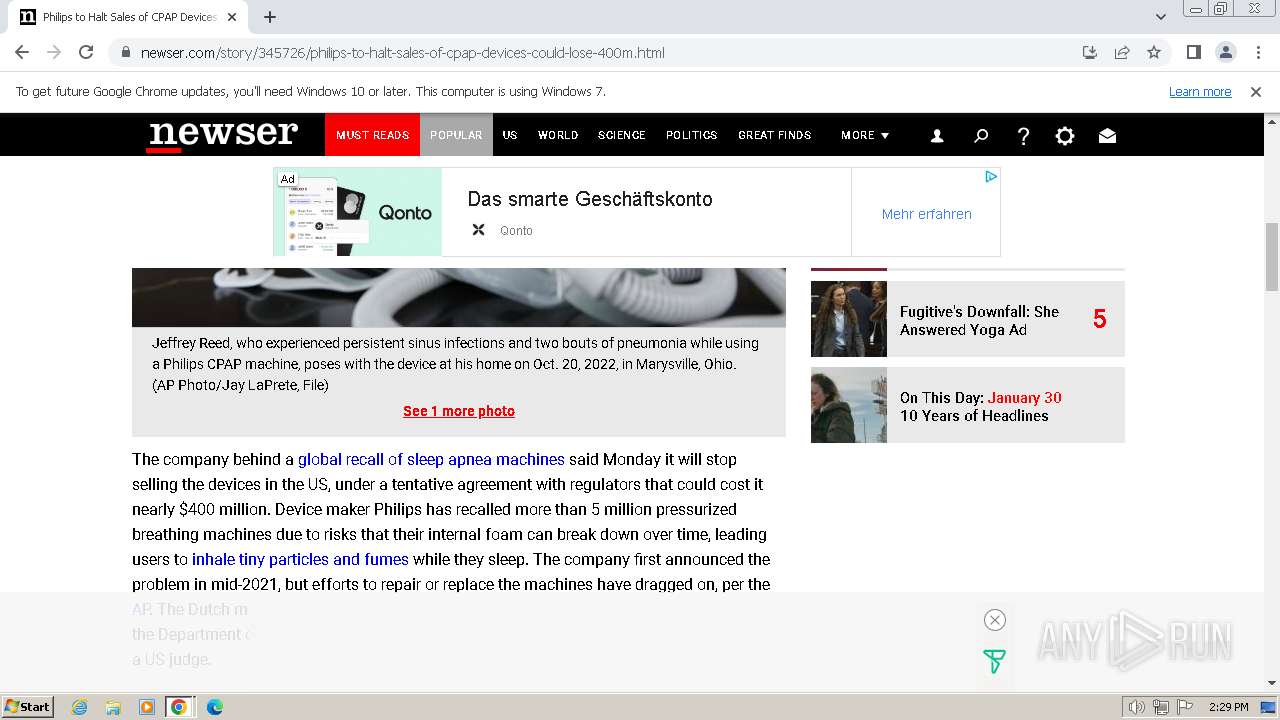Screen dimensions: 1280x720
Task: Open the WORLD news section
Action: [x=558, y=135]
